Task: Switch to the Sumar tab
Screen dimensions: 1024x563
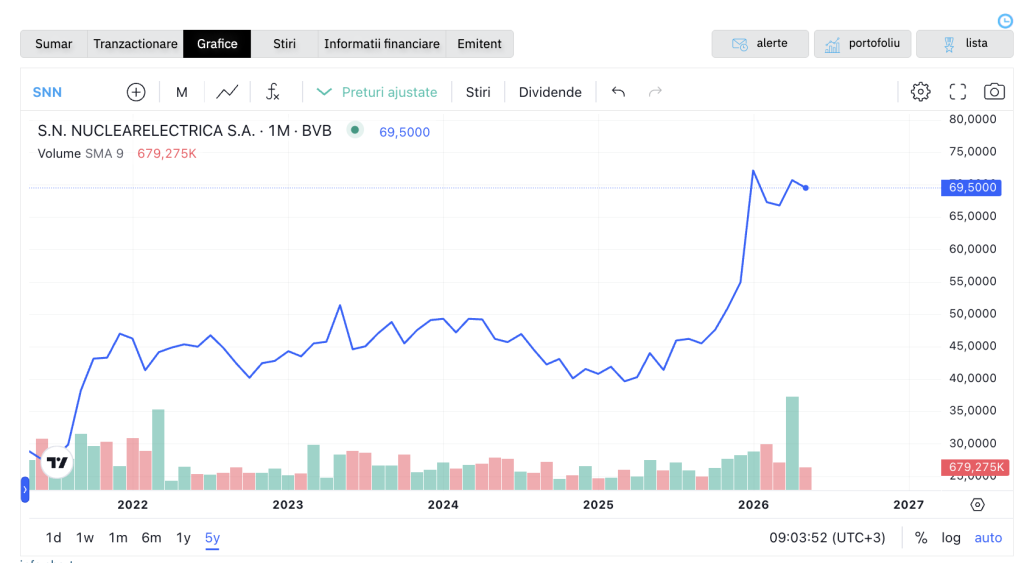Action: [54, 44]
